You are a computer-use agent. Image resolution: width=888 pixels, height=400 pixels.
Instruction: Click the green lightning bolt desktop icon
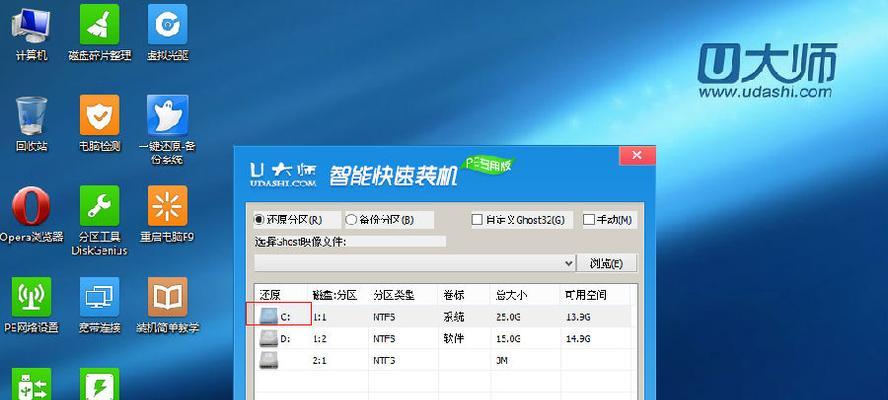[99, 384]
